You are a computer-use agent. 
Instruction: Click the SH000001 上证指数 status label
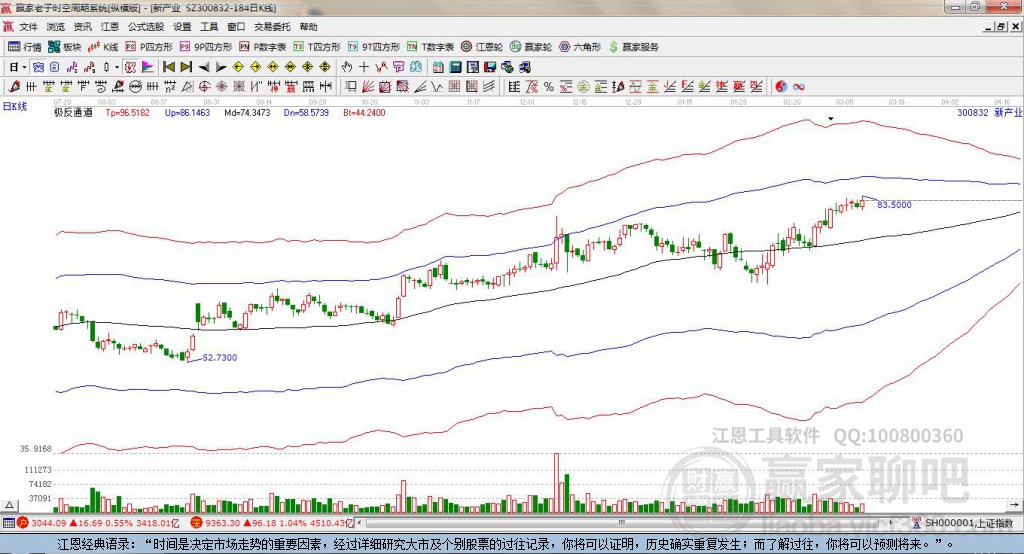[968, 523]
